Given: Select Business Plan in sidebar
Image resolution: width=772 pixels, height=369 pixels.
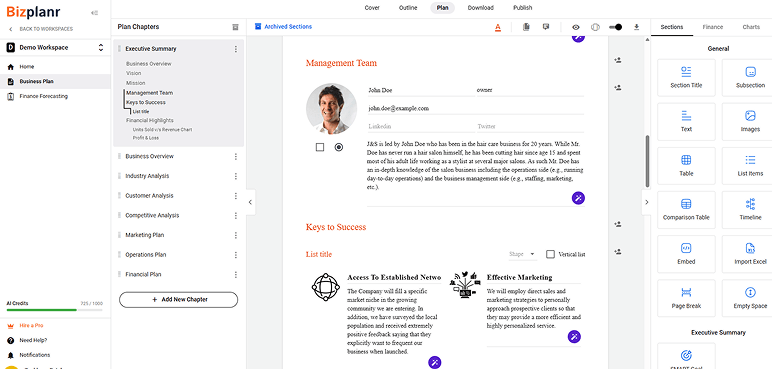Looking at the screenshot, I should [x=55, y=81].
